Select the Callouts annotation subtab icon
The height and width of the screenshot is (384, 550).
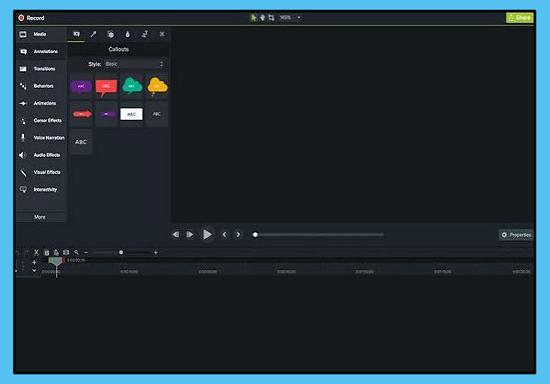tap(76, 34)
